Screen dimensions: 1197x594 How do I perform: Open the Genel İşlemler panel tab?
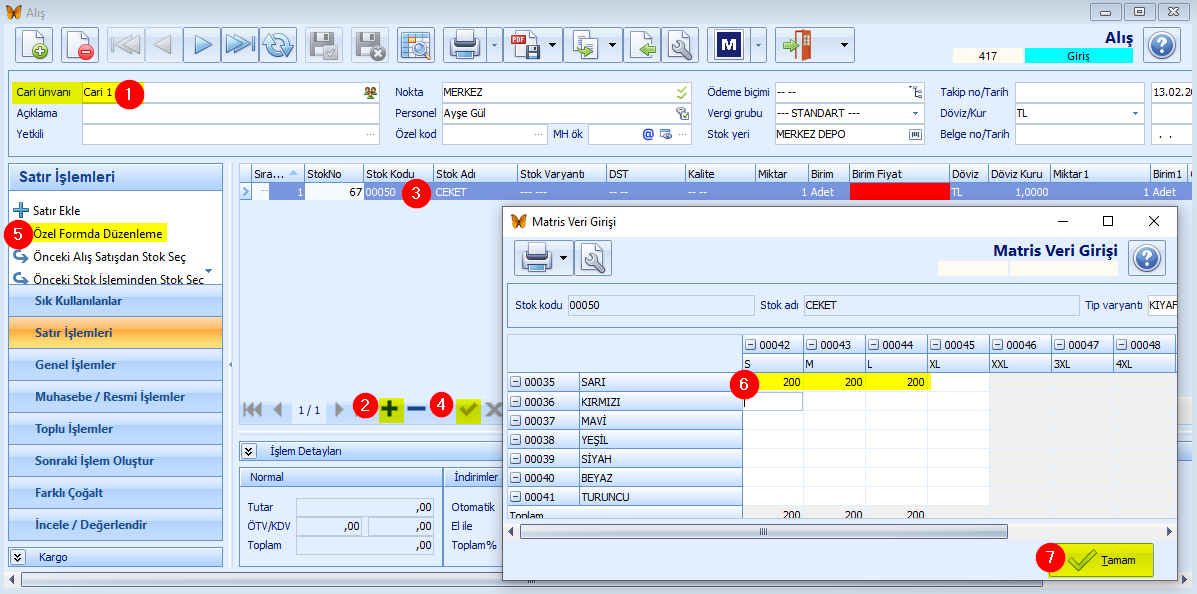coord(115,365)
